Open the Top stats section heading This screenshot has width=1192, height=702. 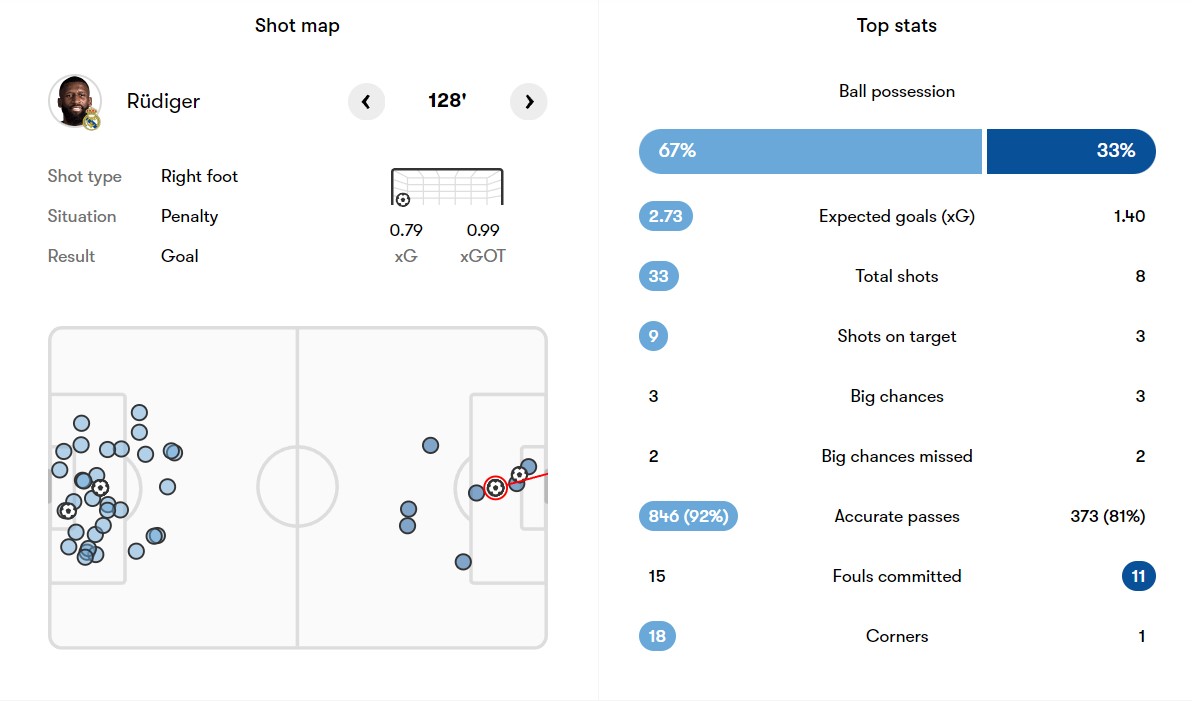coord(897,26)
